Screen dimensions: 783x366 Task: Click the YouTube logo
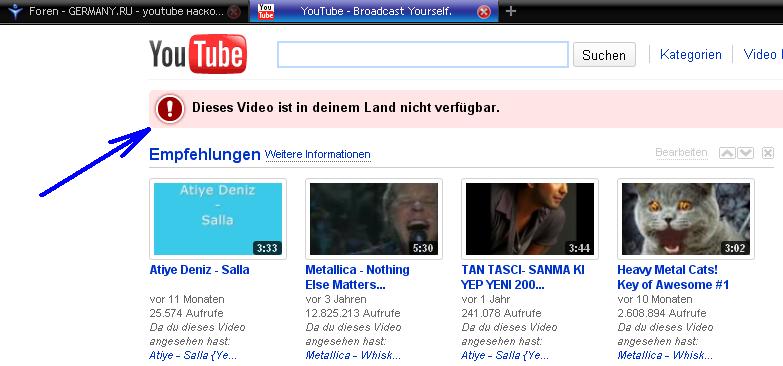[x=198, y=54]
